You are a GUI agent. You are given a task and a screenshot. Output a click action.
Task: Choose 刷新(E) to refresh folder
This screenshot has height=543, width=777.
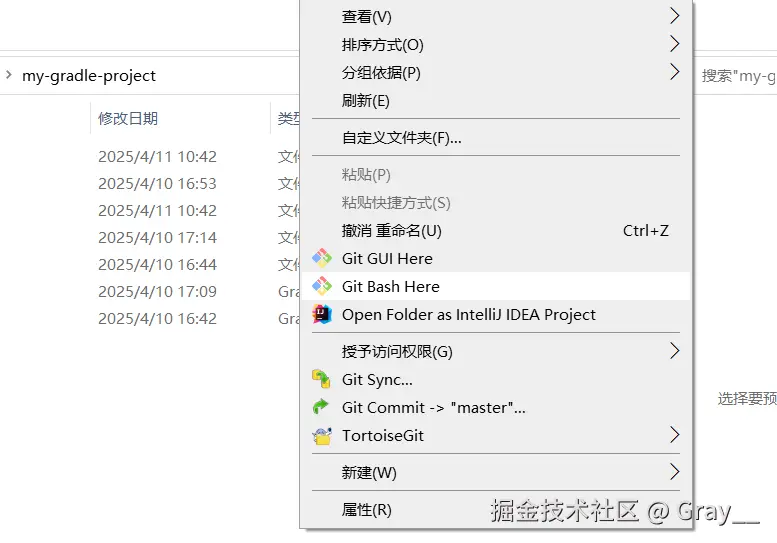(x=495, y=101)
